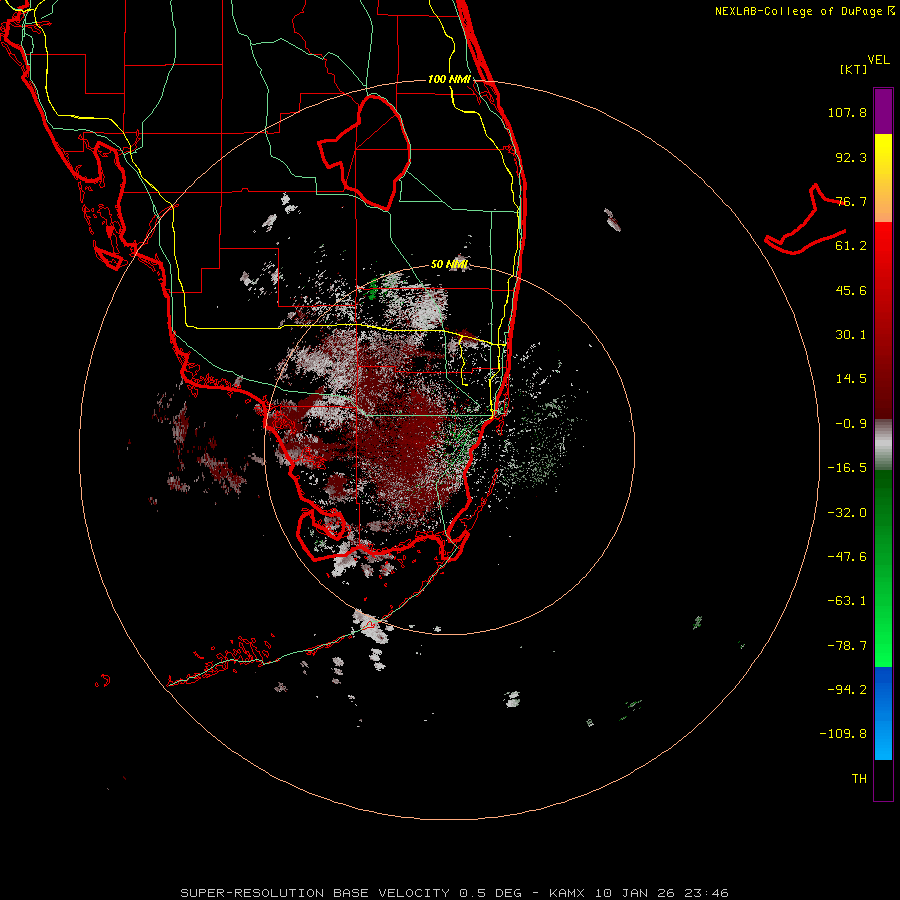This screenshot has width=900, height=900.
Task: Click the -47.6 velocity scale value
Action: pos(847,557)
